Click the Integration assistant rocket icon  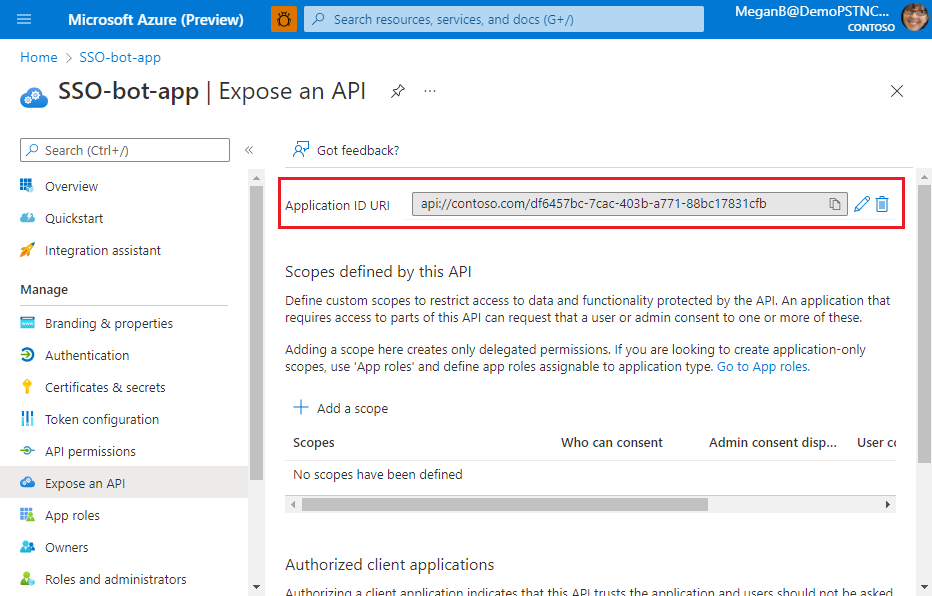[x=27, y=250]
